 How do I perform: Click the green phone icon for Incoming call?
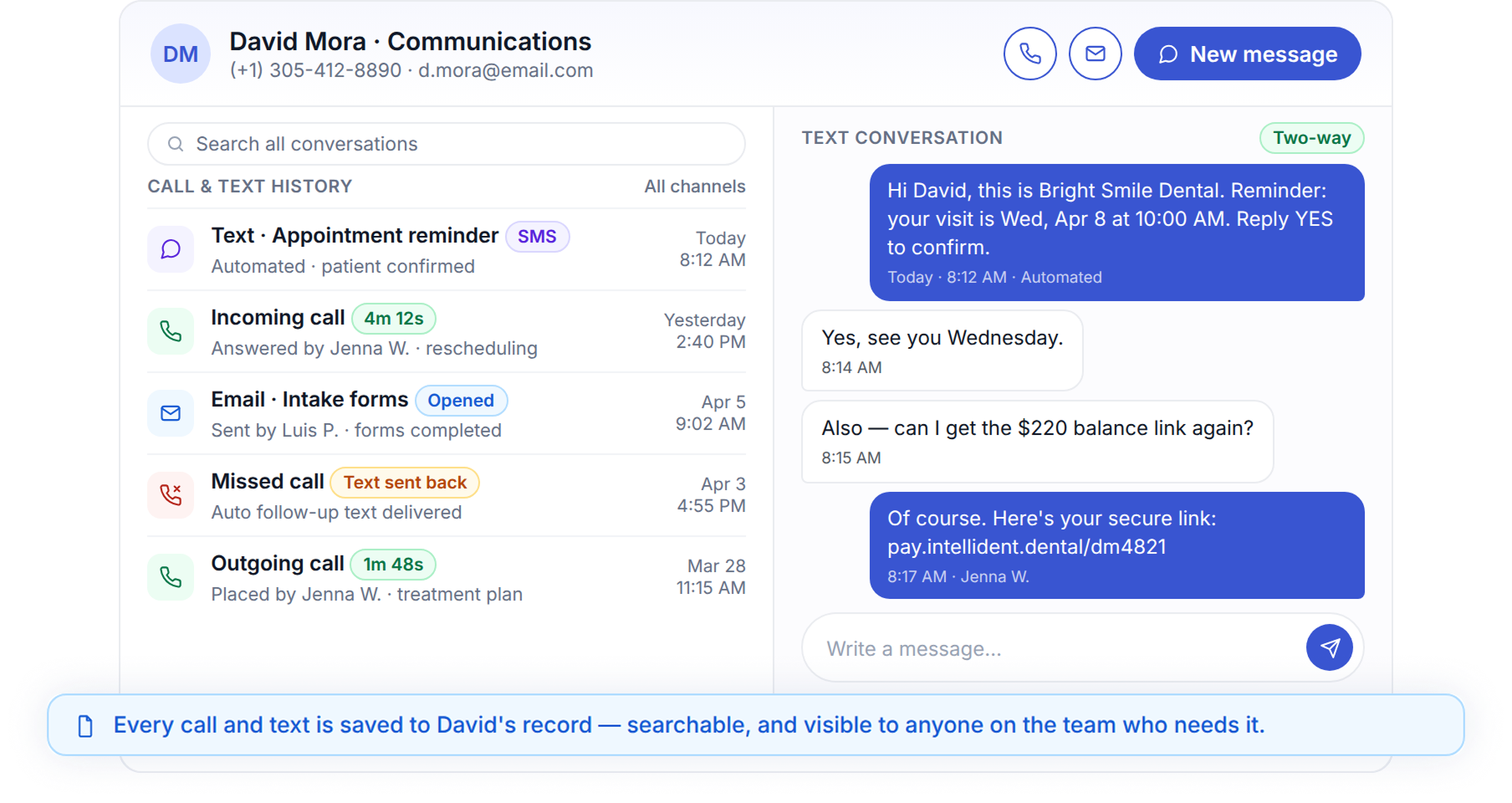[171, 331]
